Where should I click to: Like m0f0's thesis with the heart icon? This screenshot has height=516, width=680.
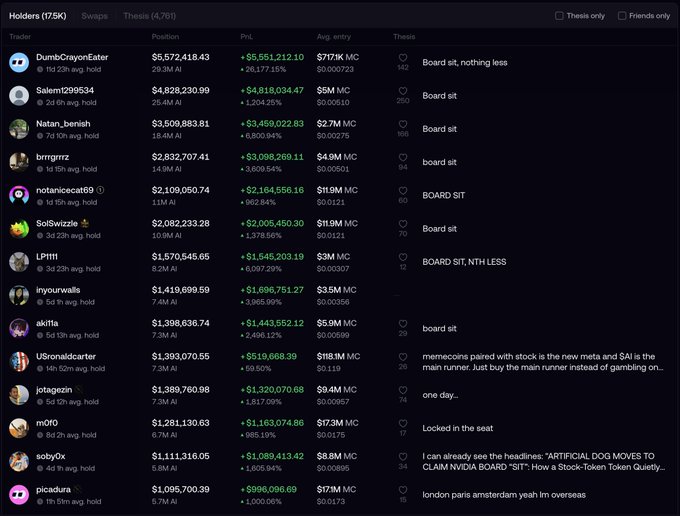(x=403, y=423)
